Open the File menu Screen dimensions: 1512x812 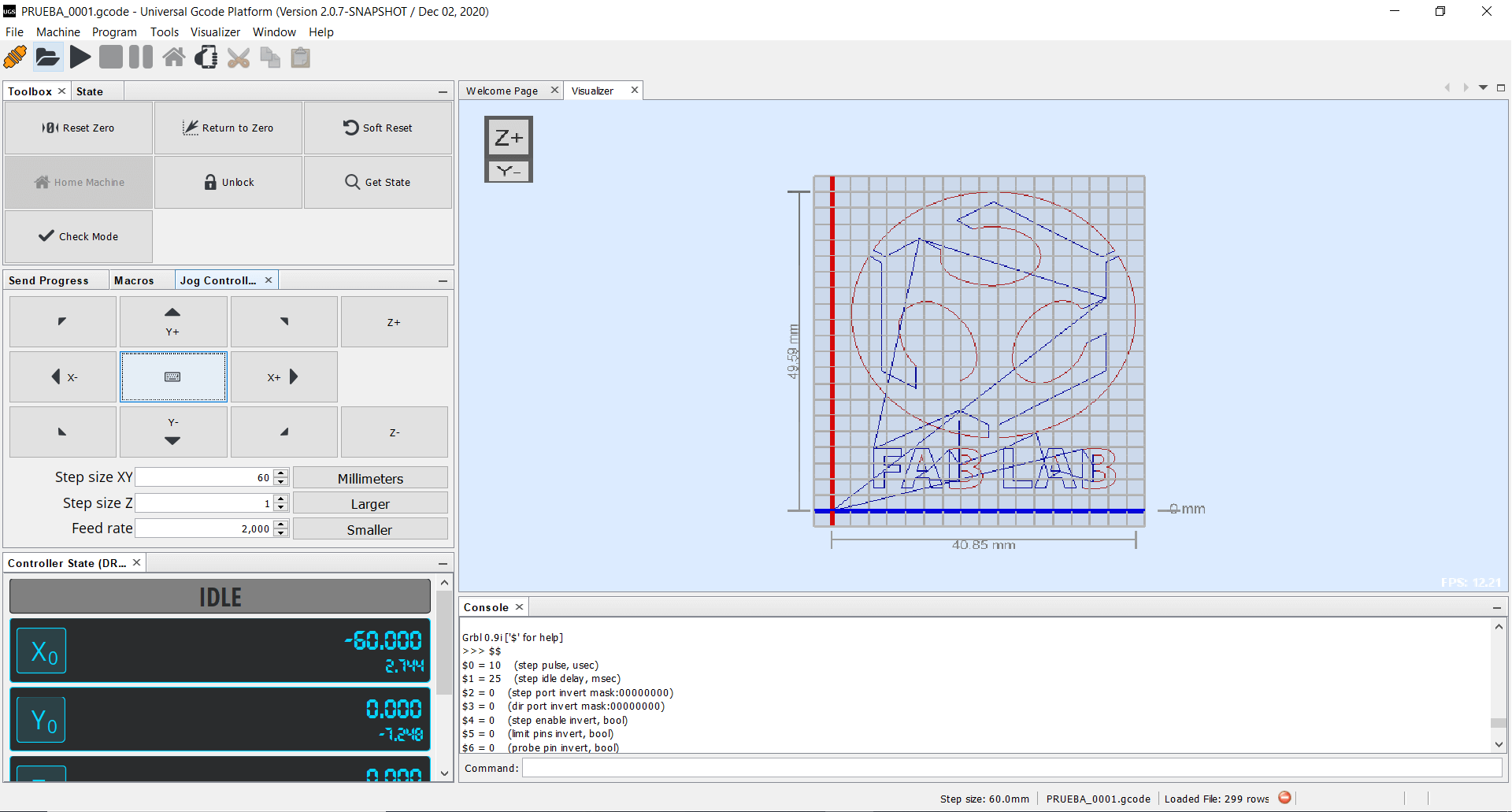(15, 32)
